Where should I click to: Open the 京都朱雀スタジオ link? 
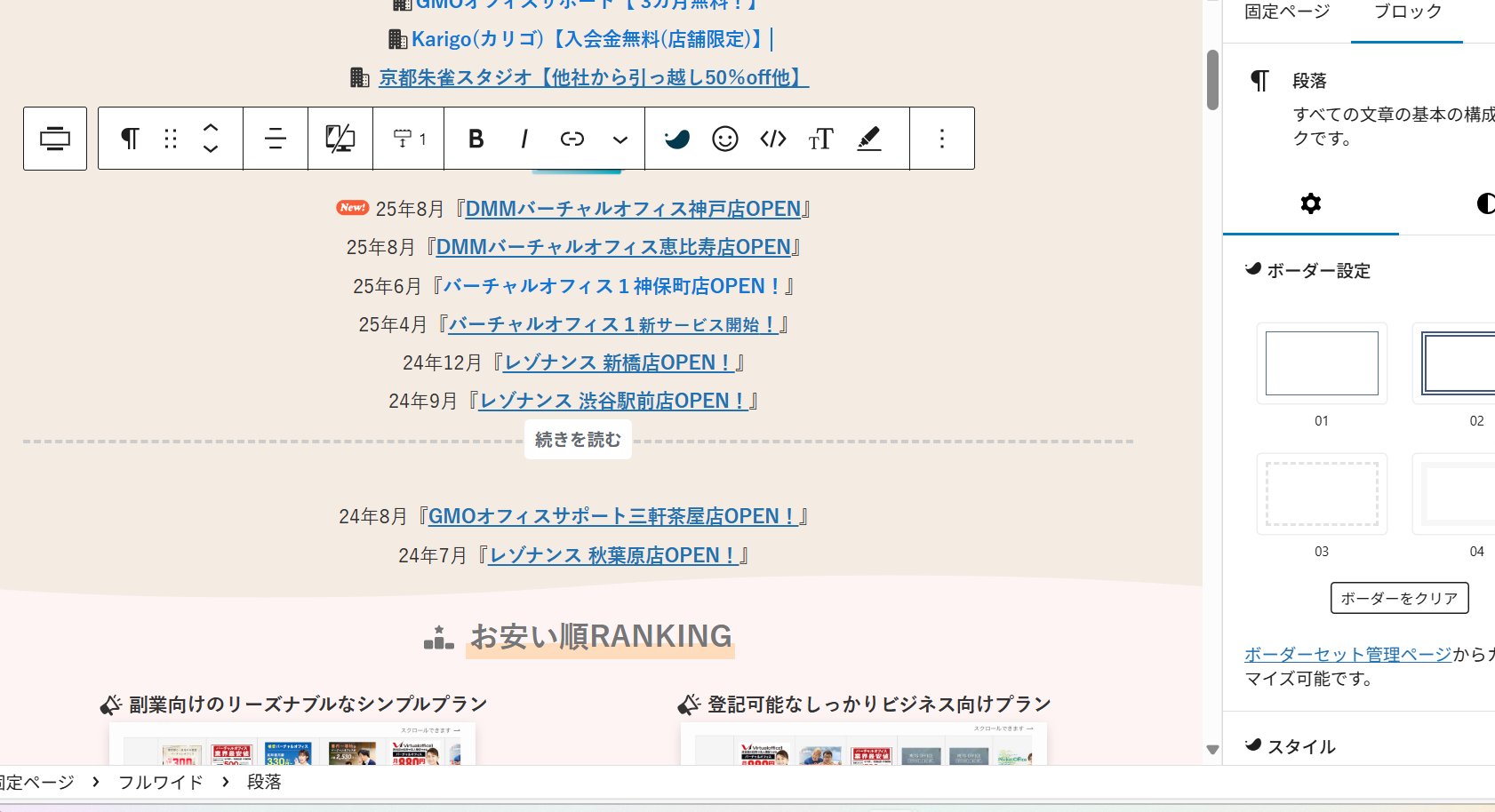pos(594,78)
